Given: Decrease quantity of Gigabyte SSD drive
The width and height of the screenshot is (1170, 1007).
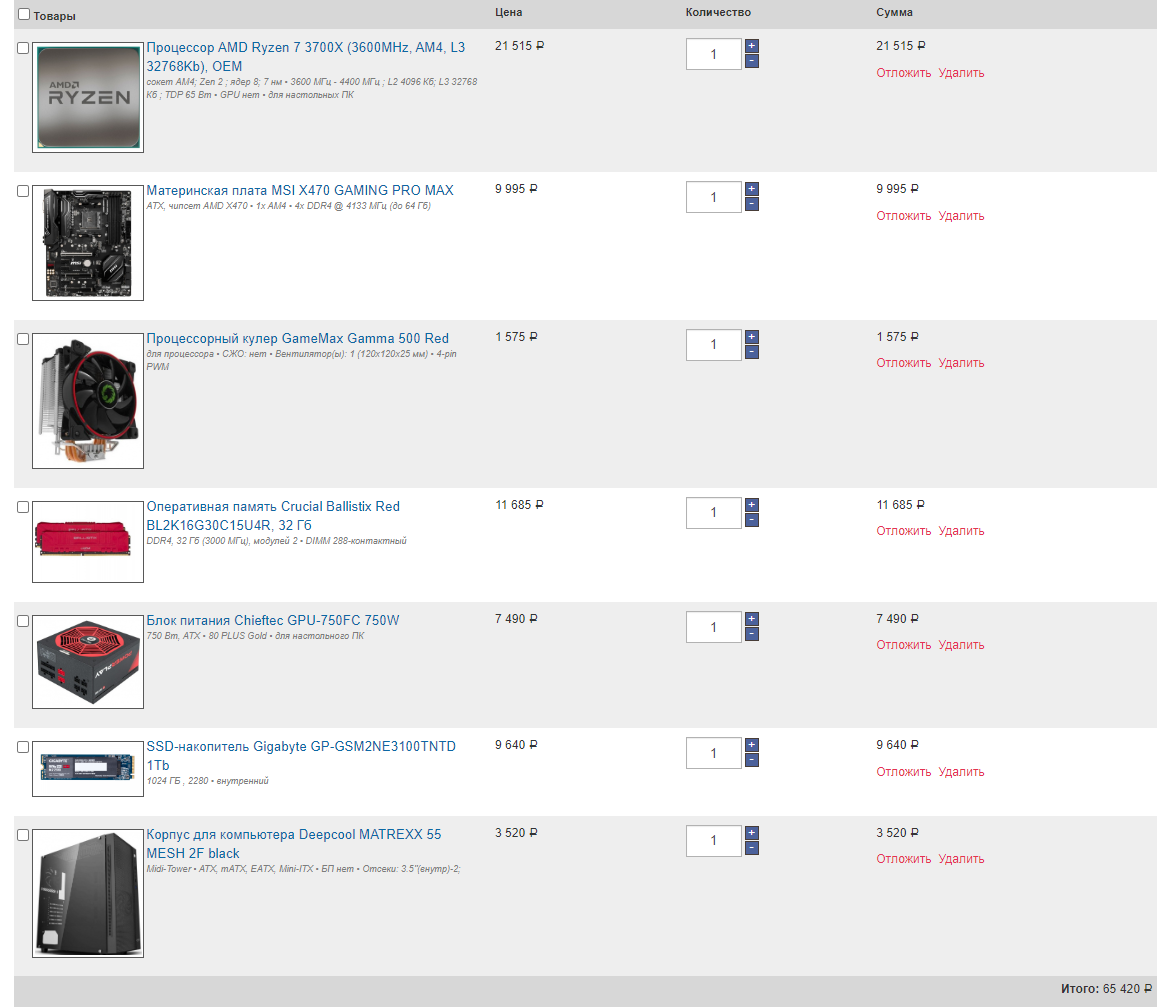Looking at the screenshot, I should point(751,760).
